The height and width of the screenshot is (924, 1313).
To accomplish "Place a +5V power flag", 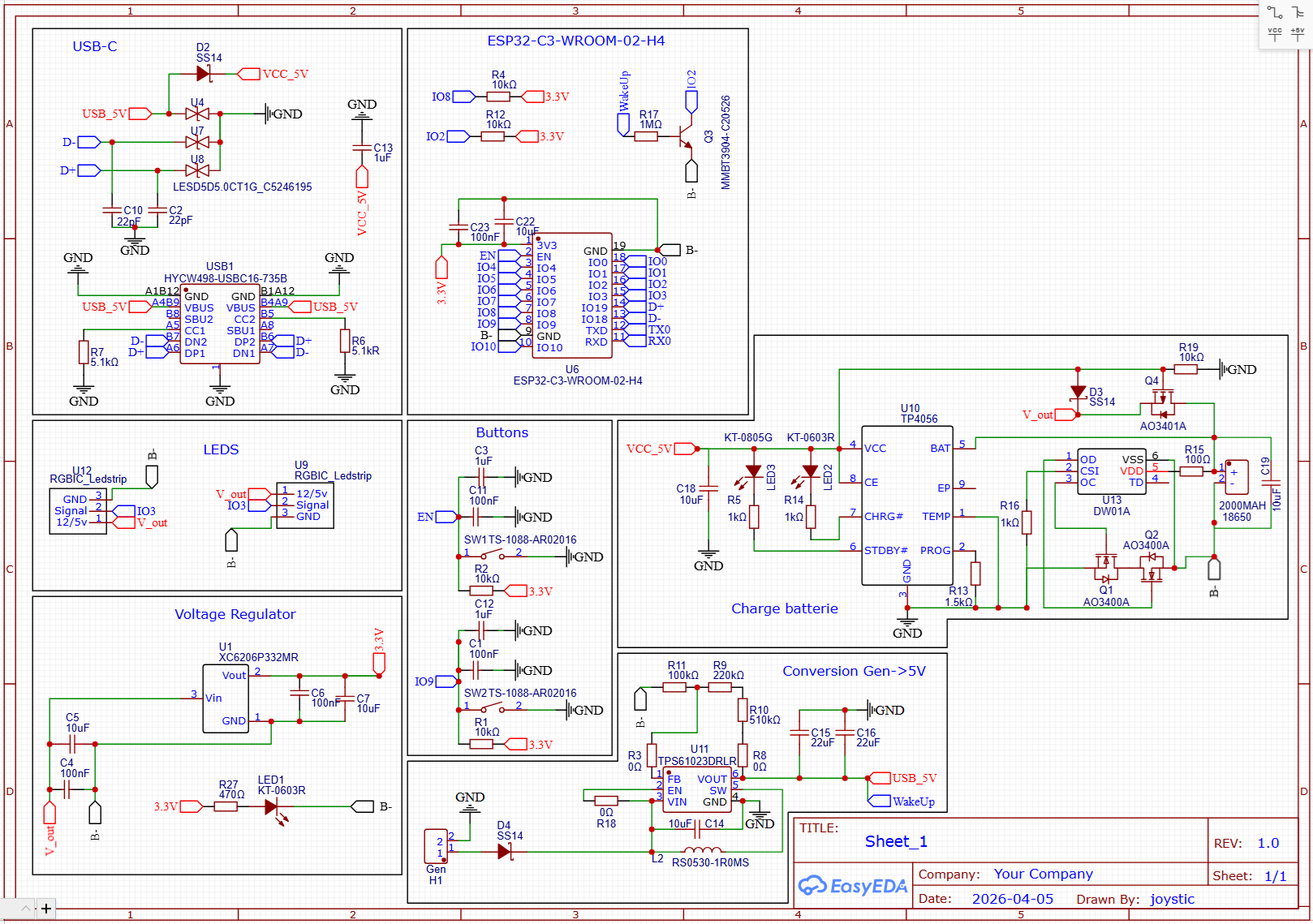I will 1298,34.
